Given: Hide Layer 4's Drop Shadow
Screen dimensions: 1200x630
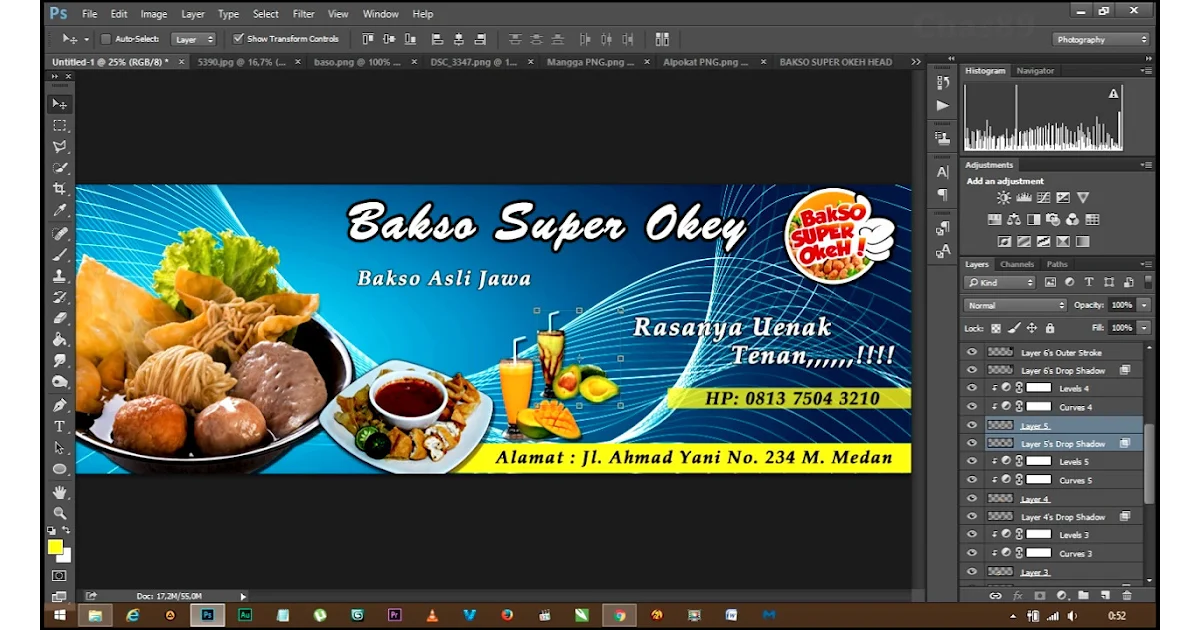Looking at the screenshot, I should click(x=971, y=517).
